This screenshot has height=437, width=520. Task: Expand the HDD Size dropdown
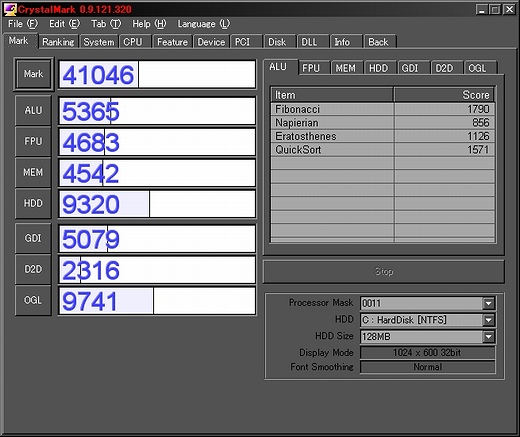pos(488,337)
